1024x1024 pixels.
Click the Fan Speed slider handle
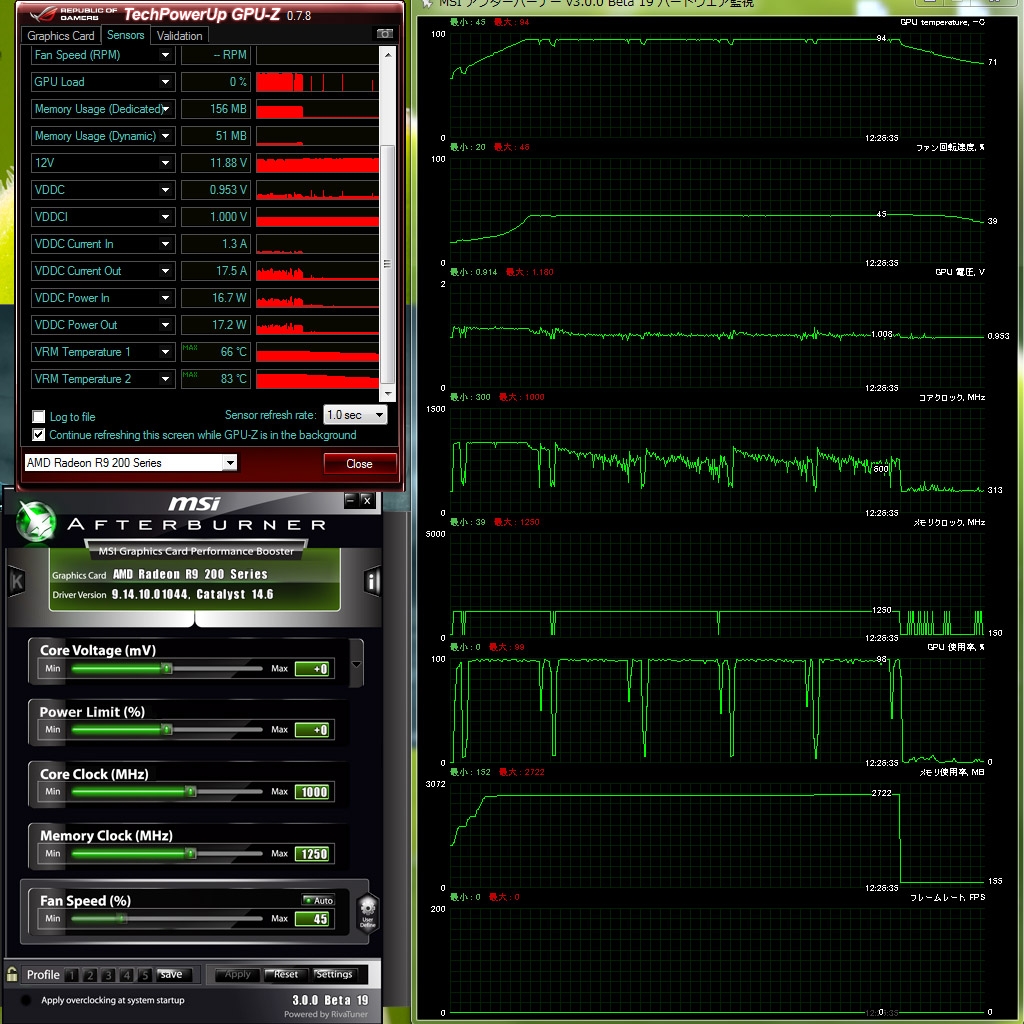coord(122,918)
